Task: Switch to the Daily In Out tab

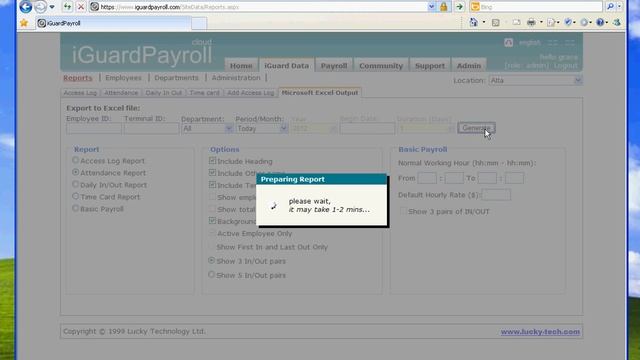Action: tap(164, 93)
